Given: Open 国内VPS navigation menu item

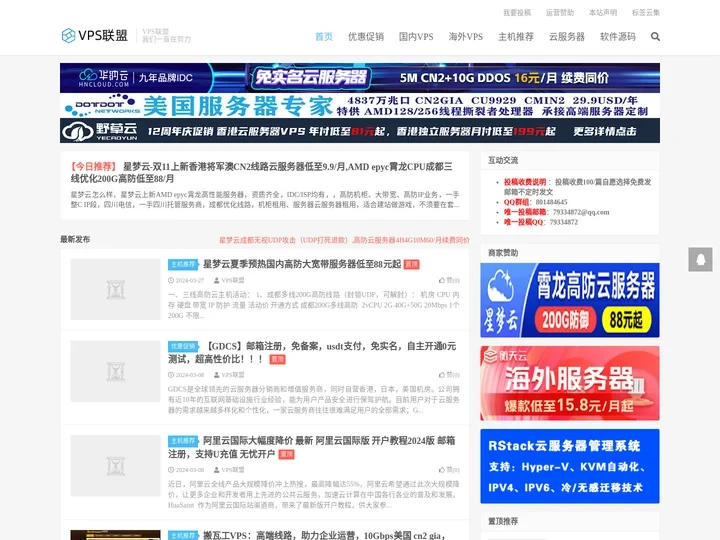Looking at the screenshot, I should 416,37.
